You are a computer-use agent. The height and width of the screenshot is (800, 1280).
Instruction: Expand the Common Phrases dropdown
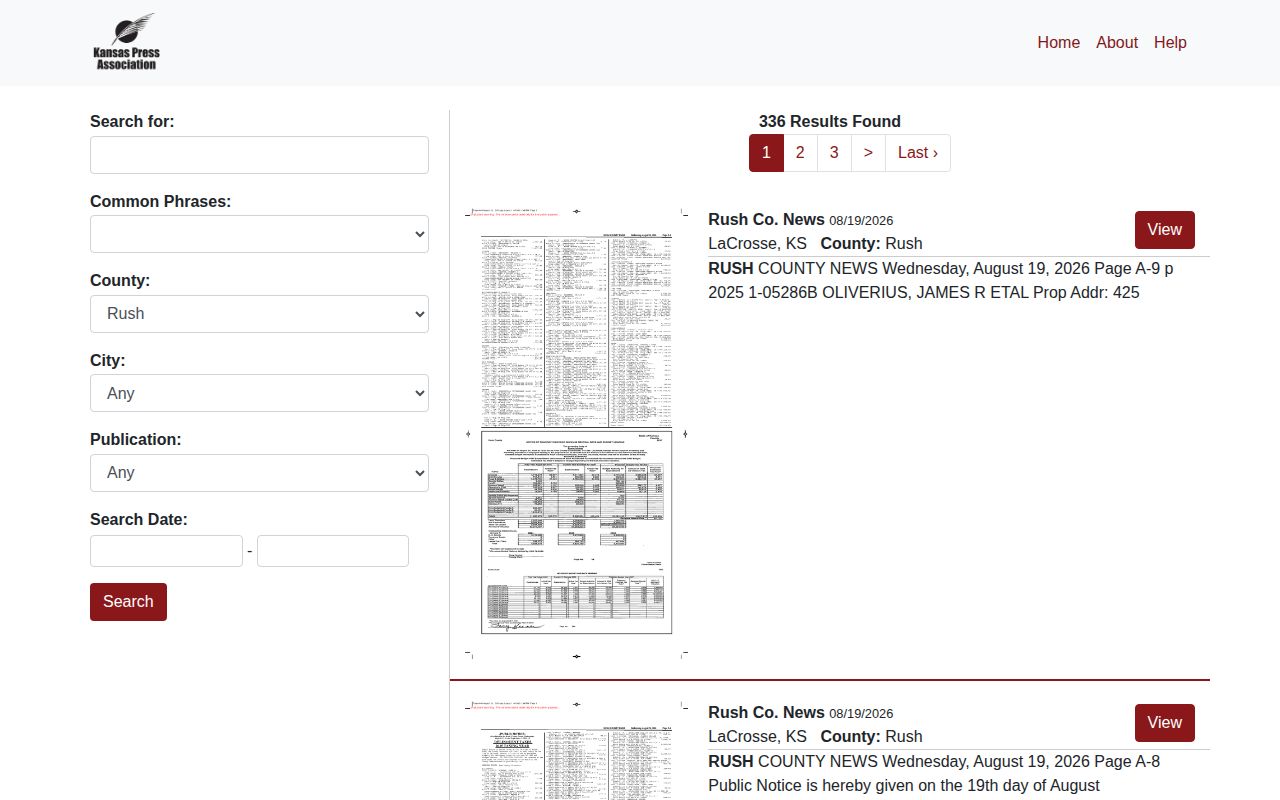pyautogui.click(x=259, y=234)
